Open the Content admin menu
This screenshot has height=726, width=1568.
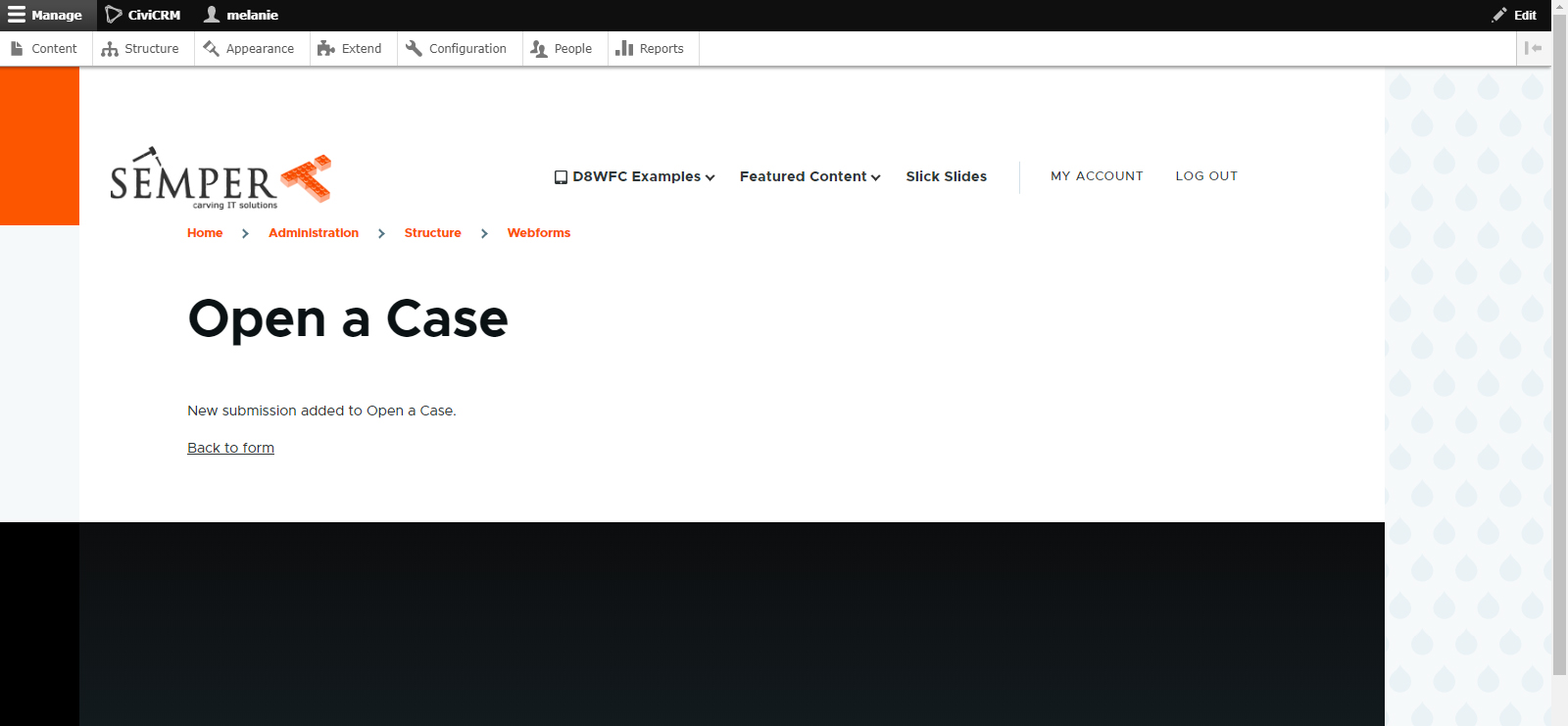click(x=46, y=48)
